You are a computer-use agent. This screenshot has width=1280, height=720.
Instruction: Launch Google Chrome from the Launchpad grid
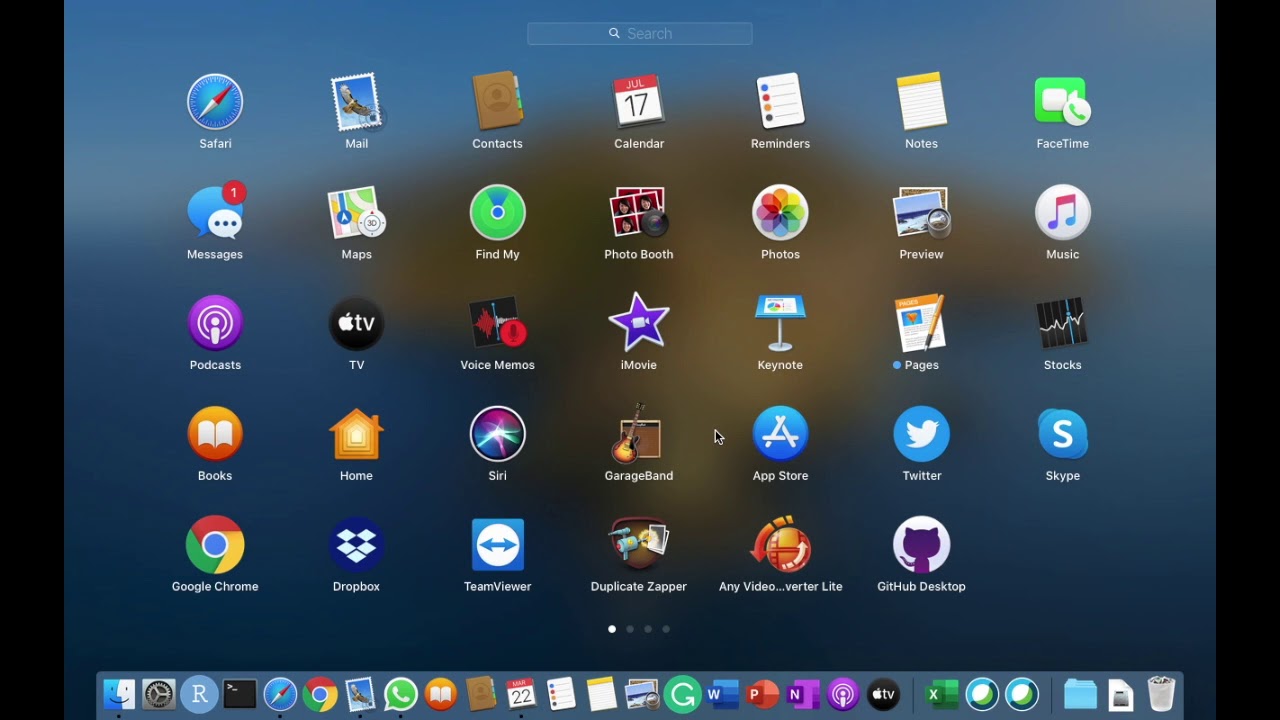(x=215, y=545)
